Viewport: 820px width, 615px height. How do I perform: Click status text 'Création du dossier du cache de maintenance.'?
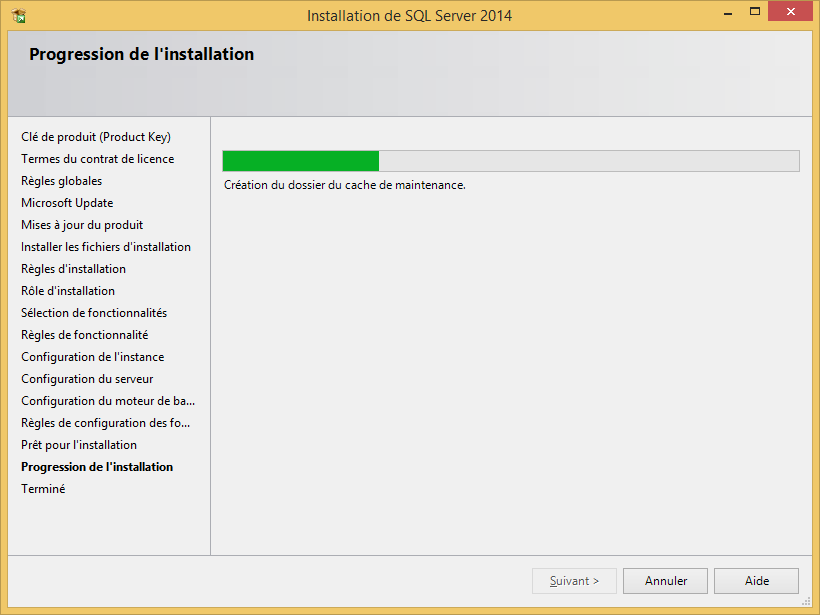tap(345, 185)
